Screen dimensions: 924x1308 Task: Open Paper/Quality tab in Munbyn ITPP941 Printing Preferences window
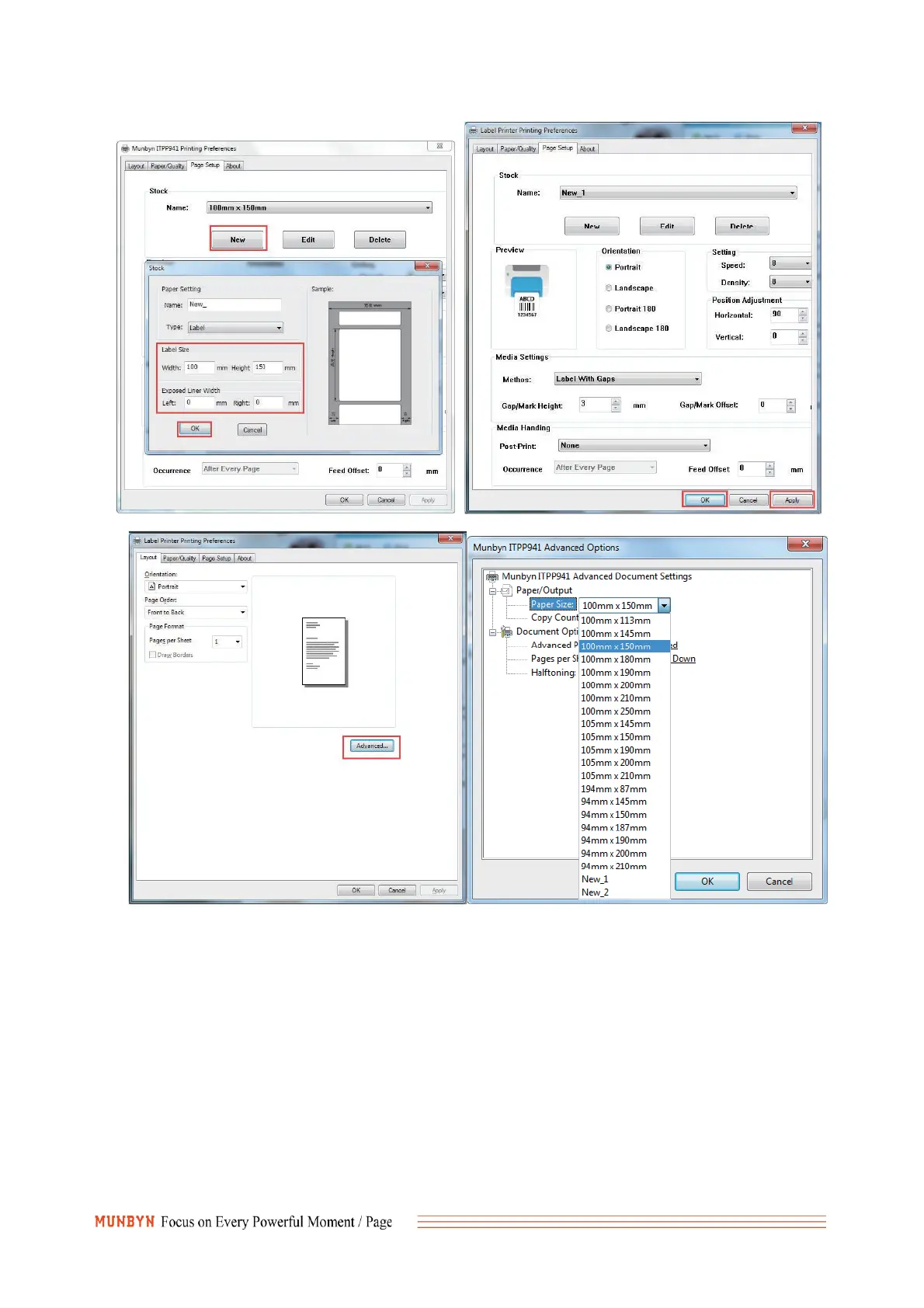tap(168, 166)
